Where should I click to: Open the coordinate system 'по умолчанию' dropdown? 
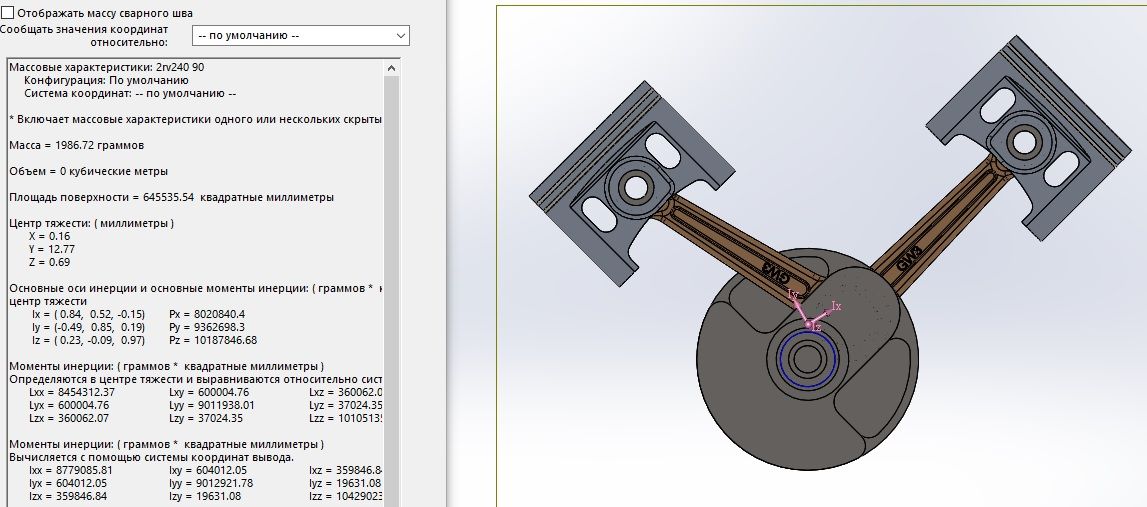point(301,35)
